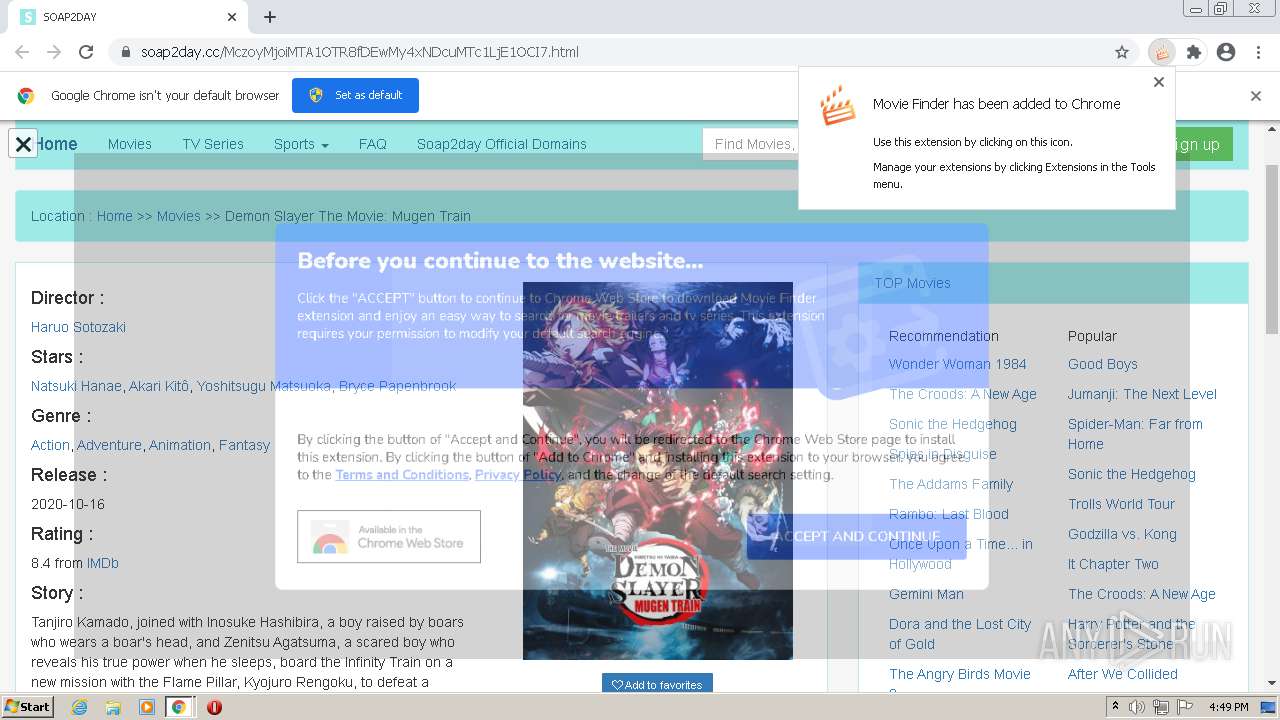Close the overlay with the X icon
1280x720 pixels.
pos(23,143)
